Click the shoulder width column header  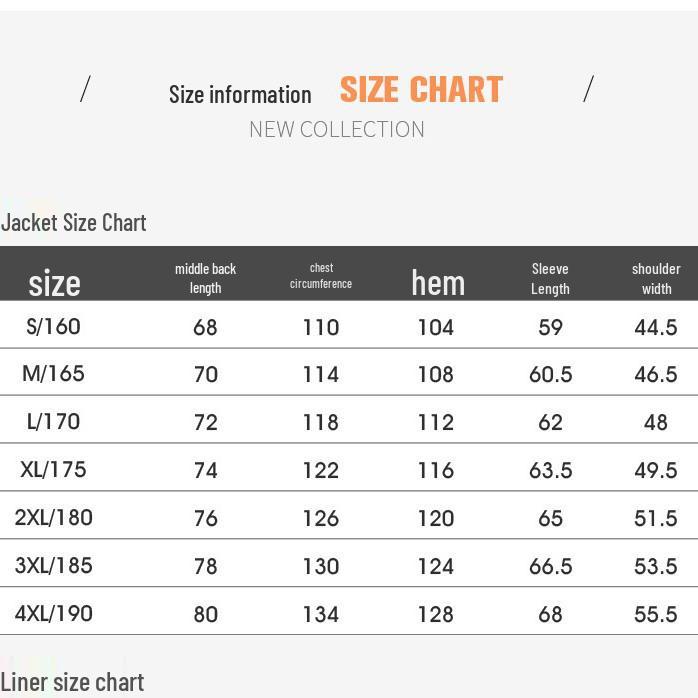(656, 278)
